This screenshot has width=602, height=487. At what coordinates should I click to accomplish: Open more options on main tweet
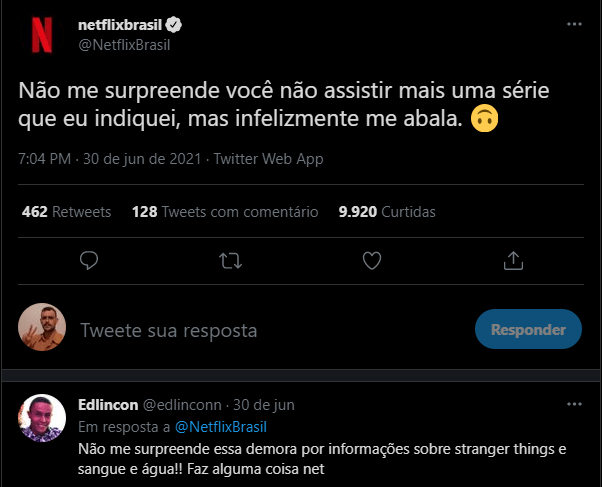pos(573,23)
